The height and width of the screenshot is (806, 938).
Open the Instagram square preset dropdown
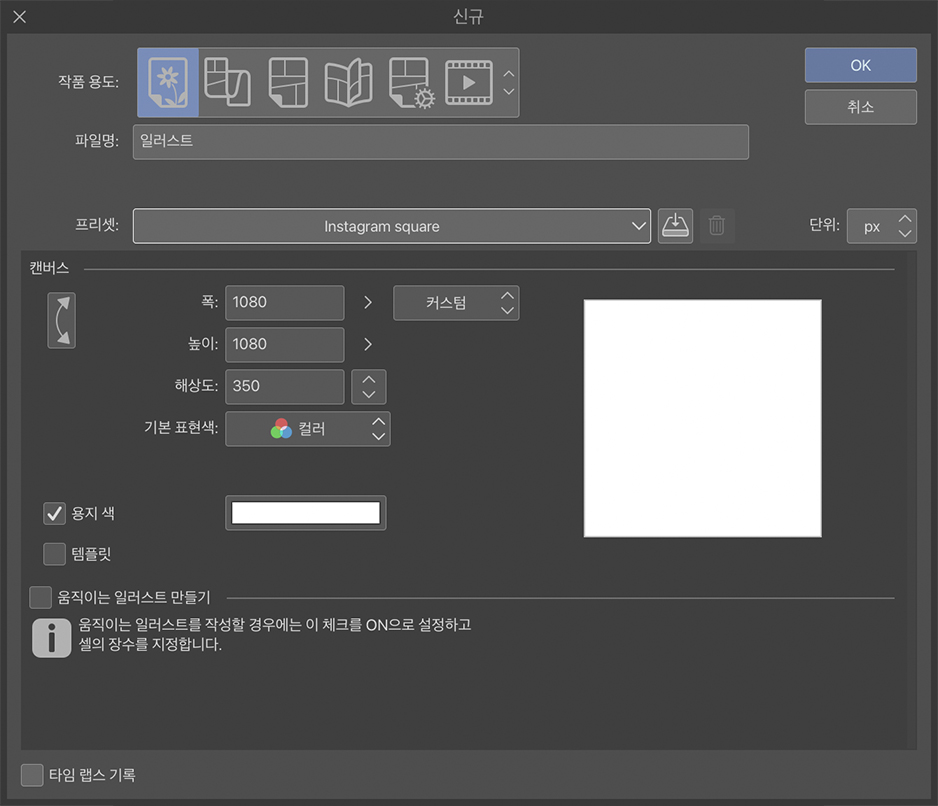point(392,226)
